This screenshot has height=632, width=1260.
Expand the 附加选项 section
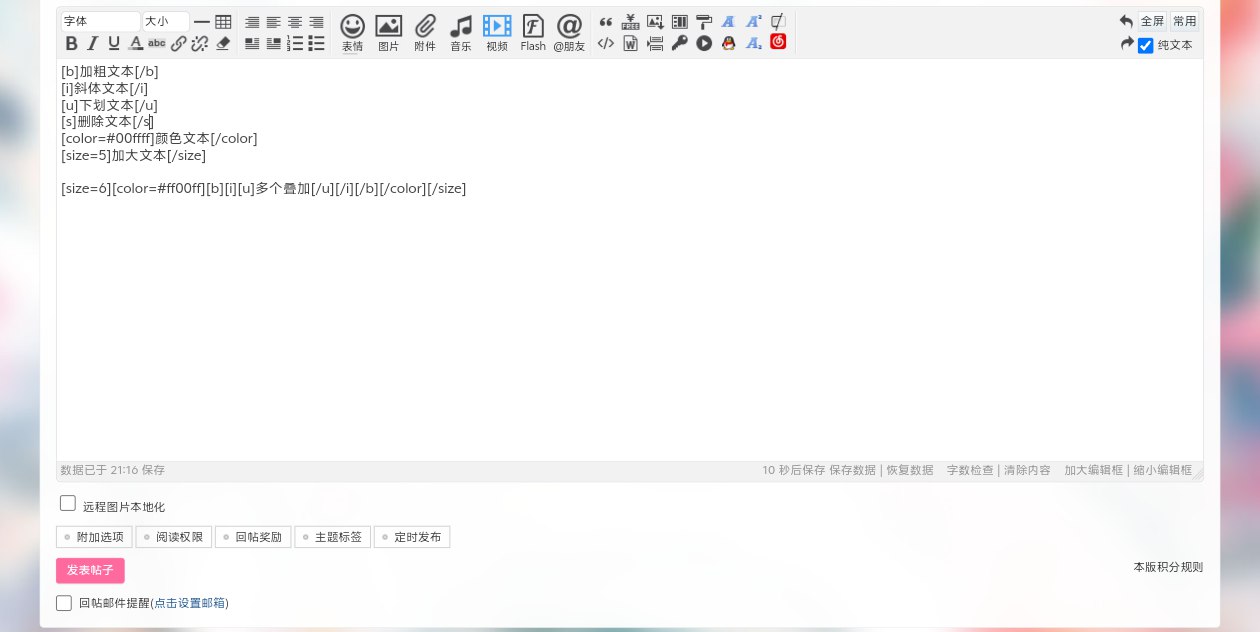pos(94,537)
